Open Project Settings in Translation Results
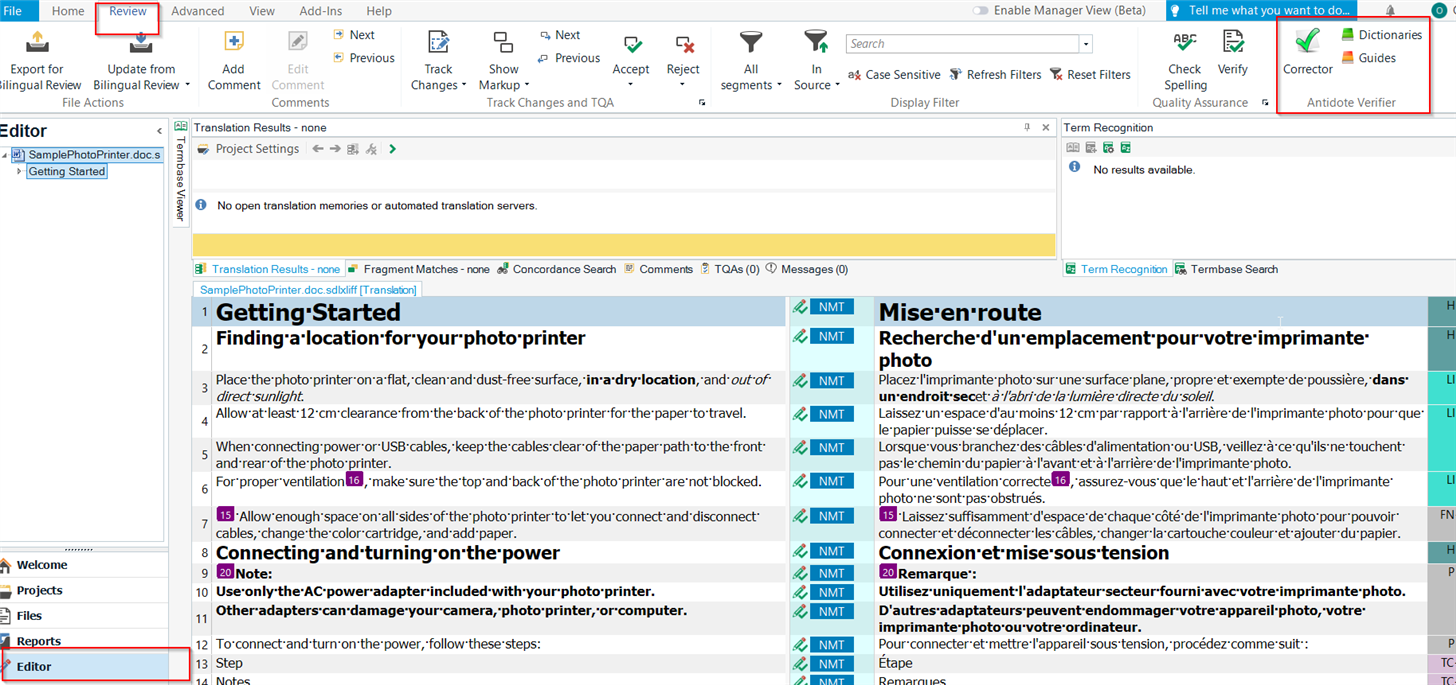The width and height of the screenshot is (1456, 685). pyautogui.click(x=248, y=149)
